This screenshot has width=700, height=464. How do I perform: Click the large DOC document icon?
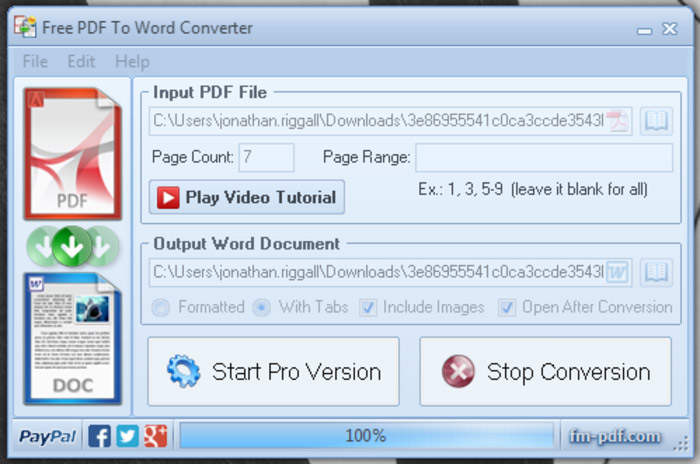(73, 338)
